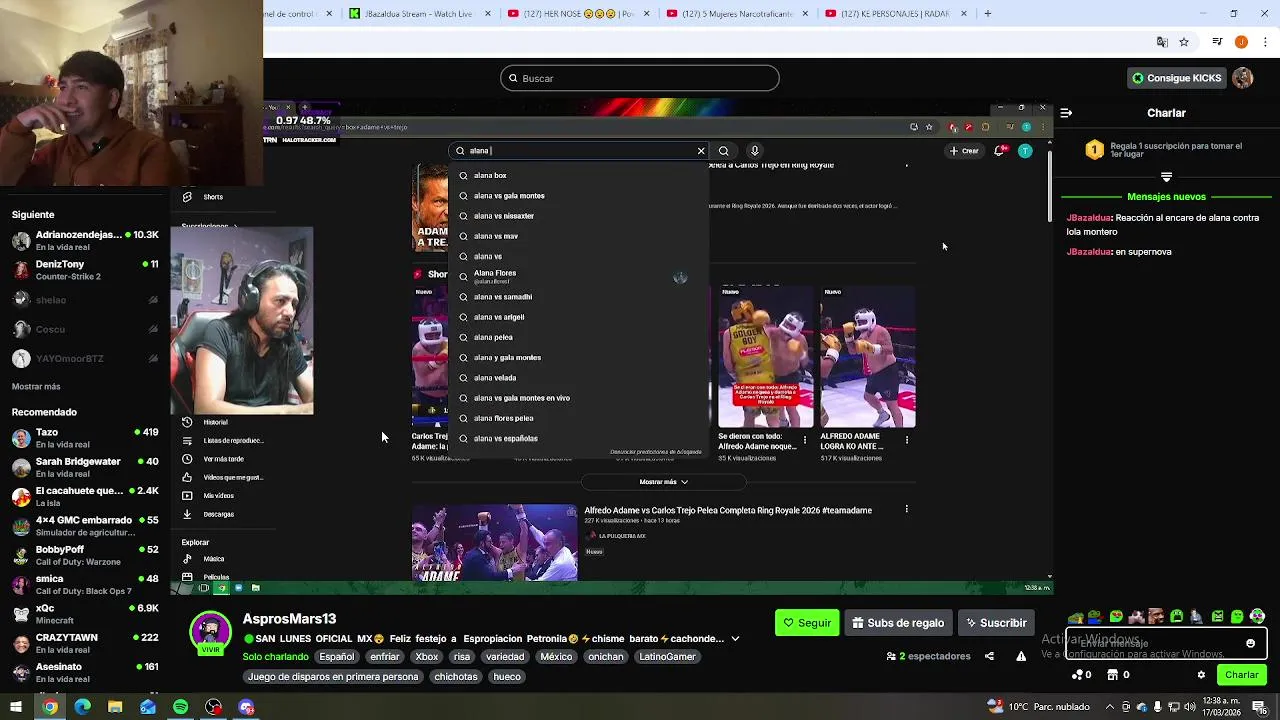Open Tazo recommended channel
Screen dimensions: 1280x720
click(85, 438)
